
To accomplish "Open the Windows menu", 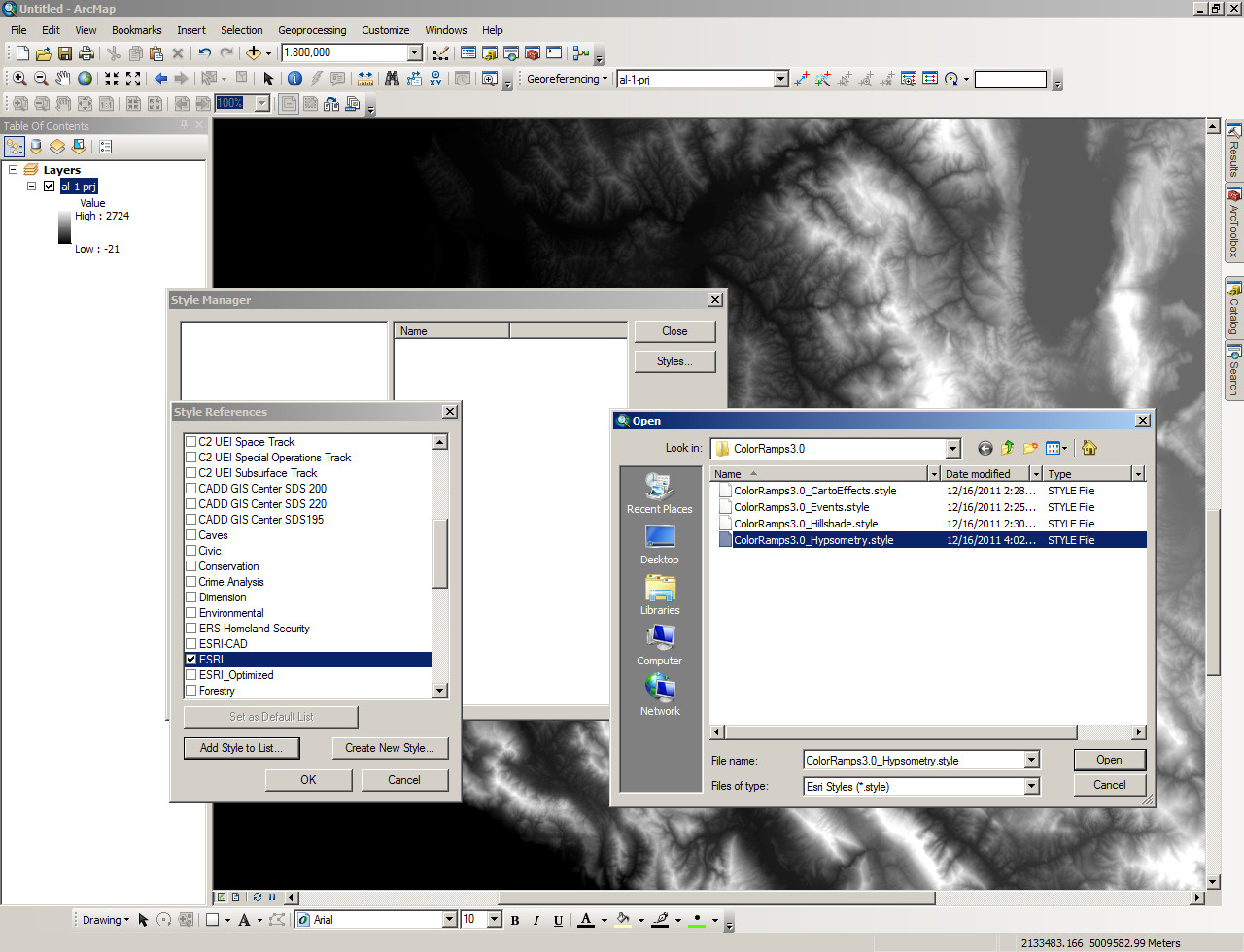I will point(446,30).
